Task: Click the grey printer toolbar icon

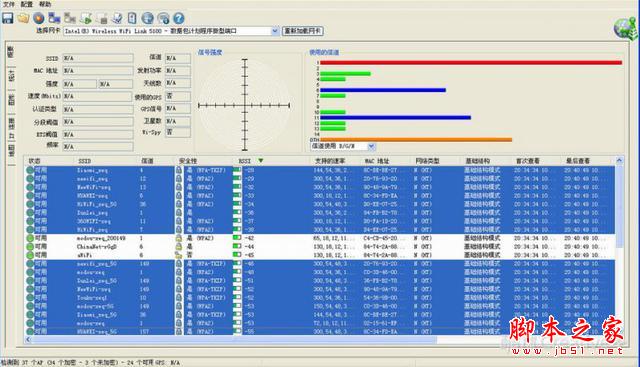Action: (101, 18)
